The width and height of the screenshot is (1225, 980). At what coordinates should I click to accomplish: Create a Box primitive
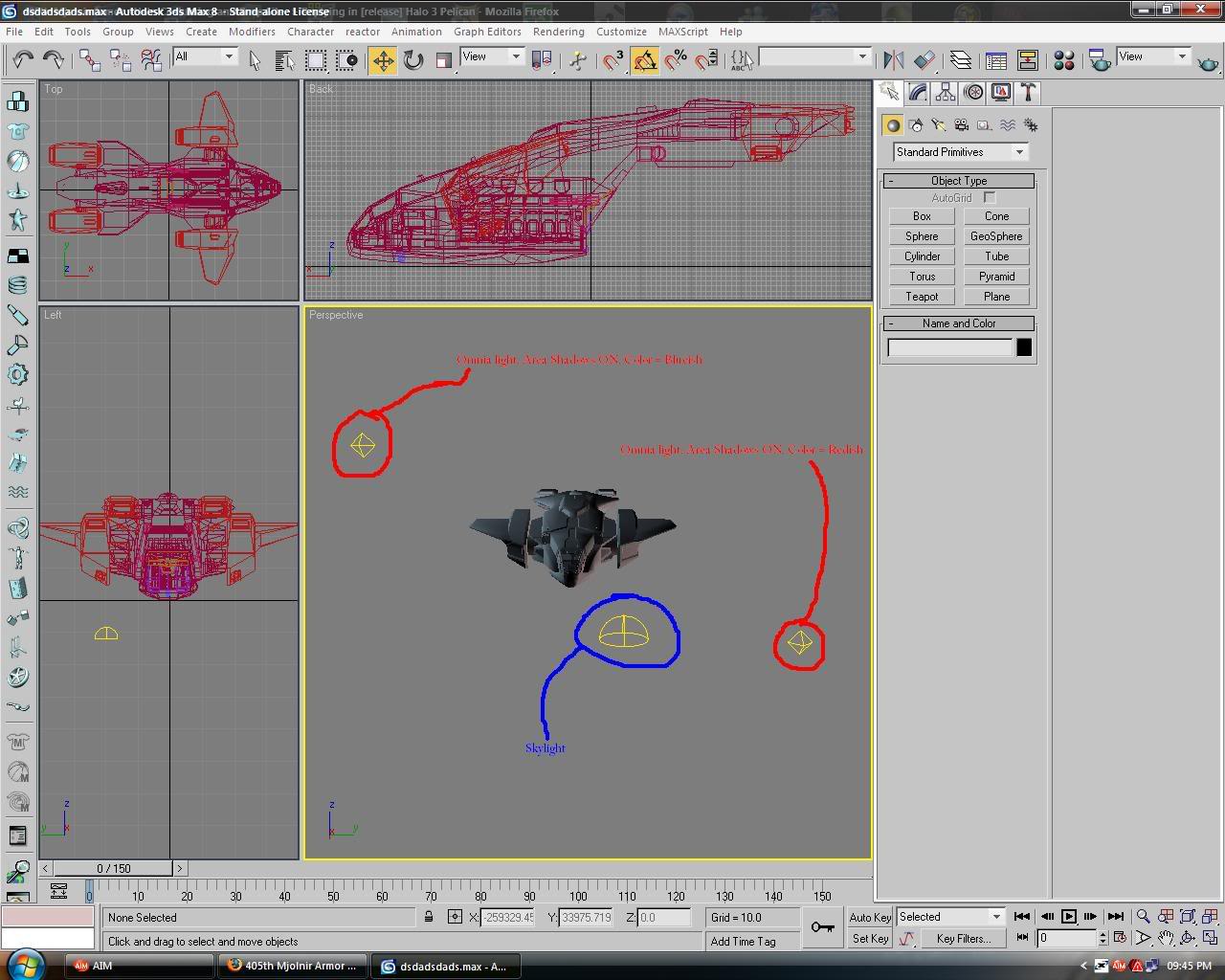tap(922, 216)
